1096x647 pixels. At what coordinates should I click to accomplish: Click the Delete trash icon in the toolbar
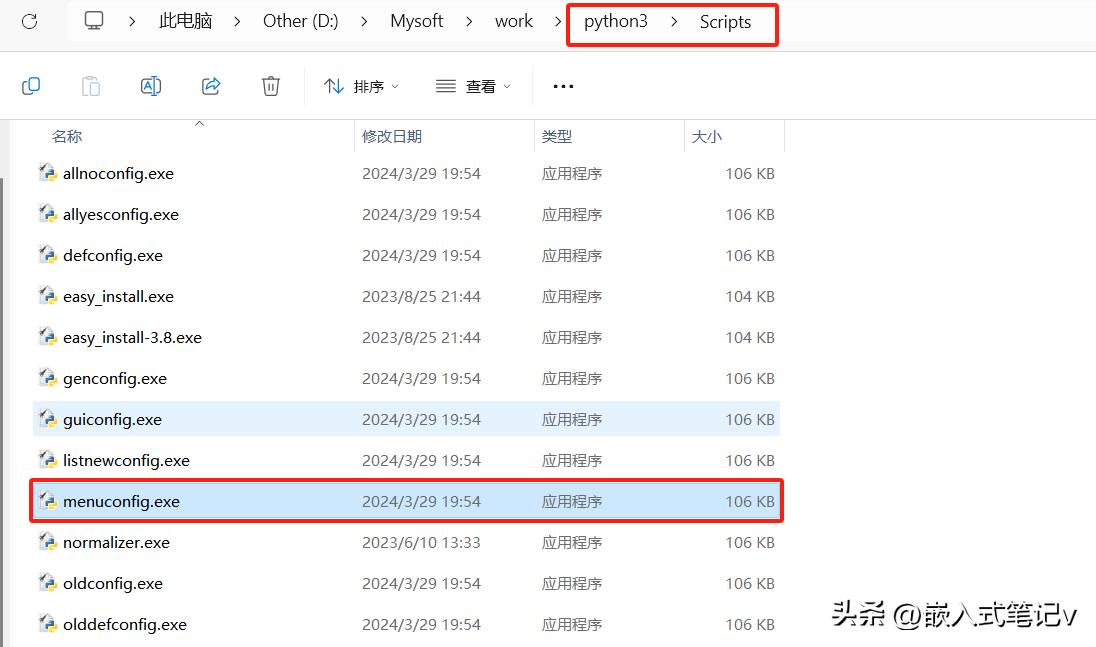coord(270,86)
